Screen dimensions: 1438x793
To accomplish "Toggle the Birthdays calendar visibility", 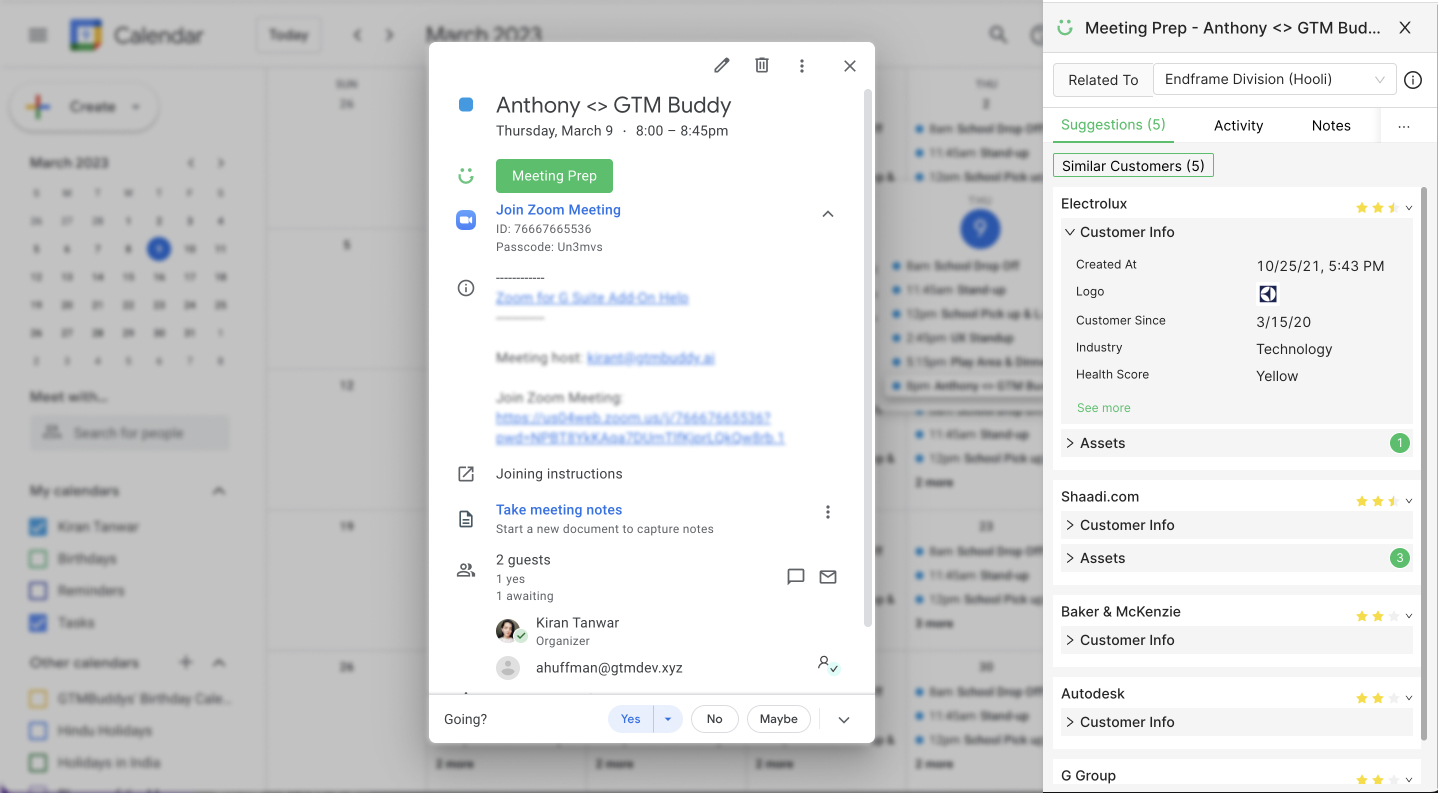I will pyautogui.click(x=38, y=558).
